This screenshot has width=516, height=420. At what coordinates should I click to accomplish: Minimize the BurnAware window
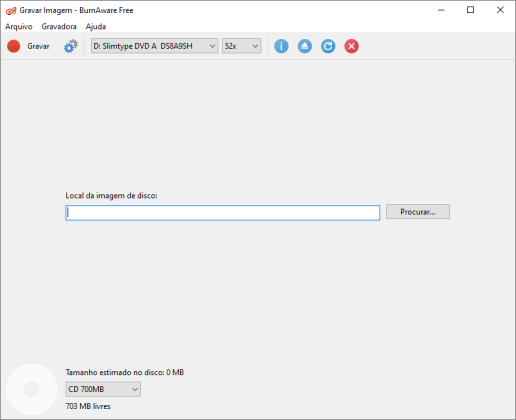point(441,10)
